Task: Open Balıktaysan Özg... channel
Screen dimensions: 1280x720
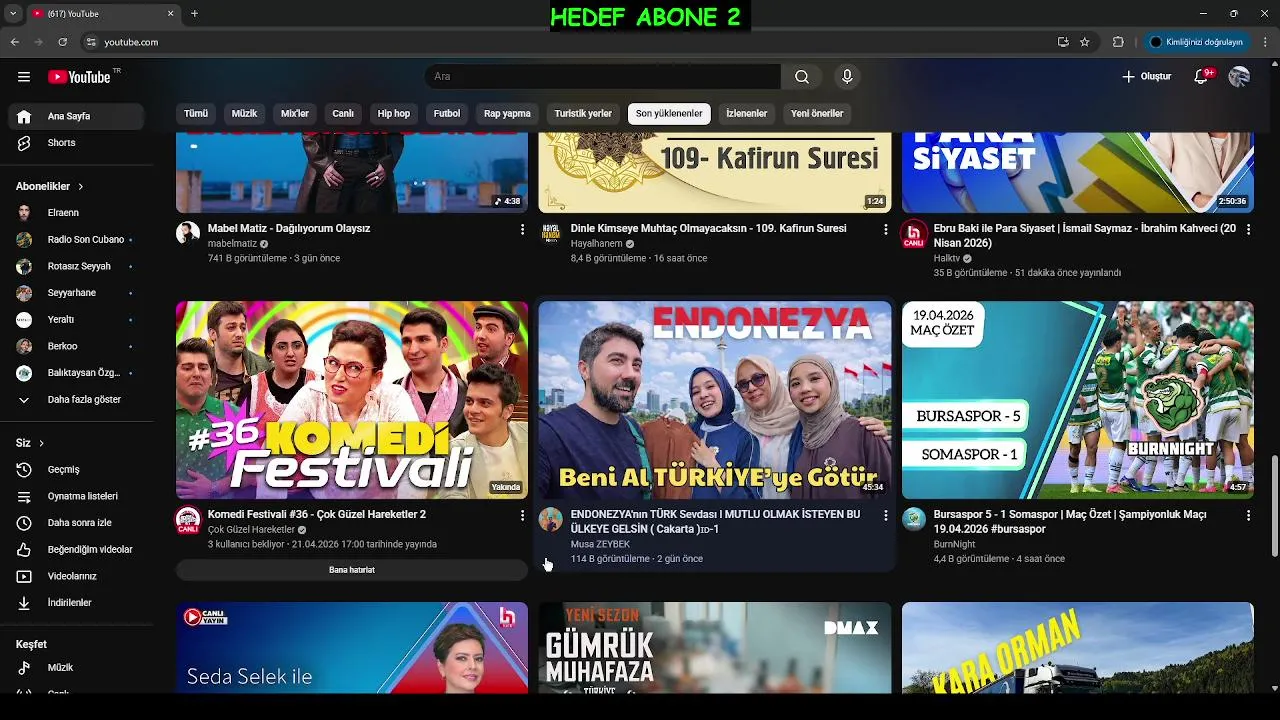Action: coord(76,373)
